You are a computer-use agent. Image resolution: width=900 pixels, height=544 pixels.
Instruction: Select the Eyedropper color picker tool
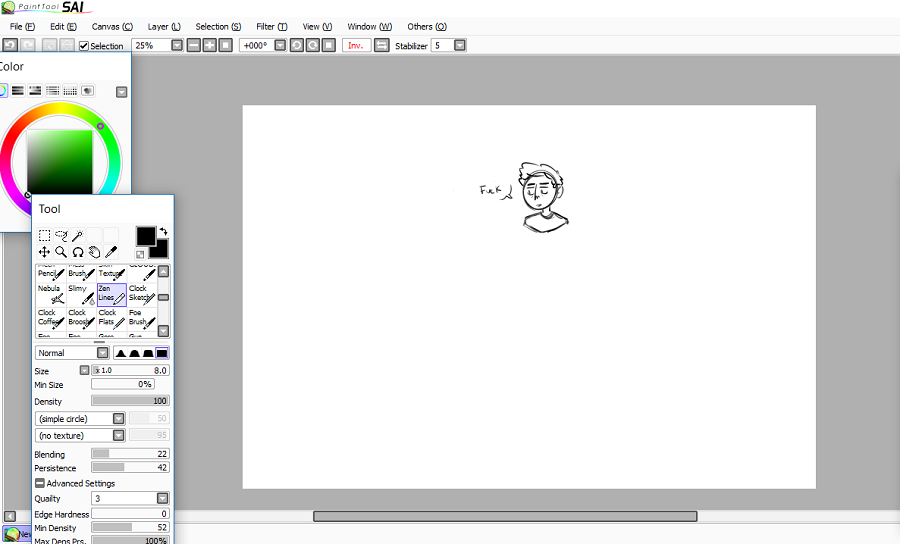[110, 252]
